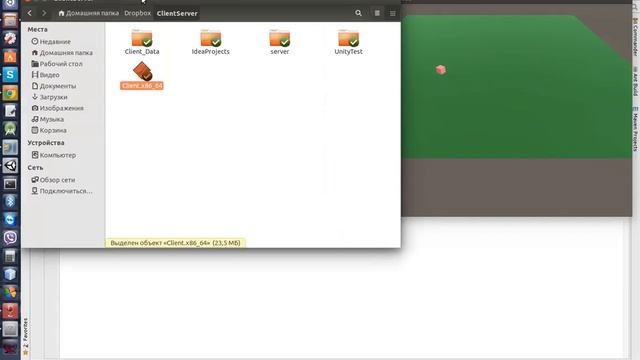Open text editor from the dock
The image size is (640, 360).
pyautogui.click(x=10, y=111)
